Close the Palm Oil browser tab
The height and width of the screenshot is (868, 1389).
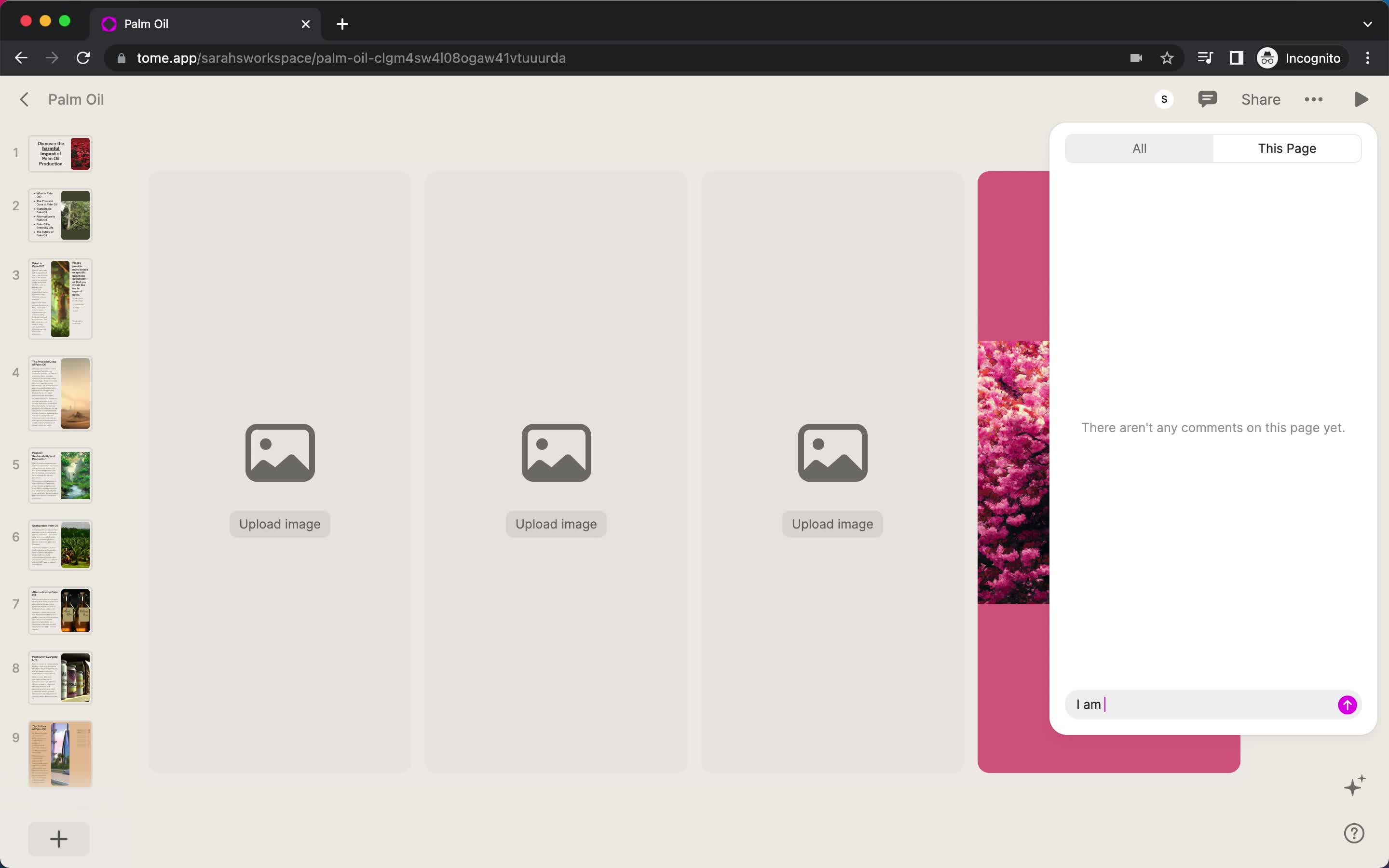[306, 24]
